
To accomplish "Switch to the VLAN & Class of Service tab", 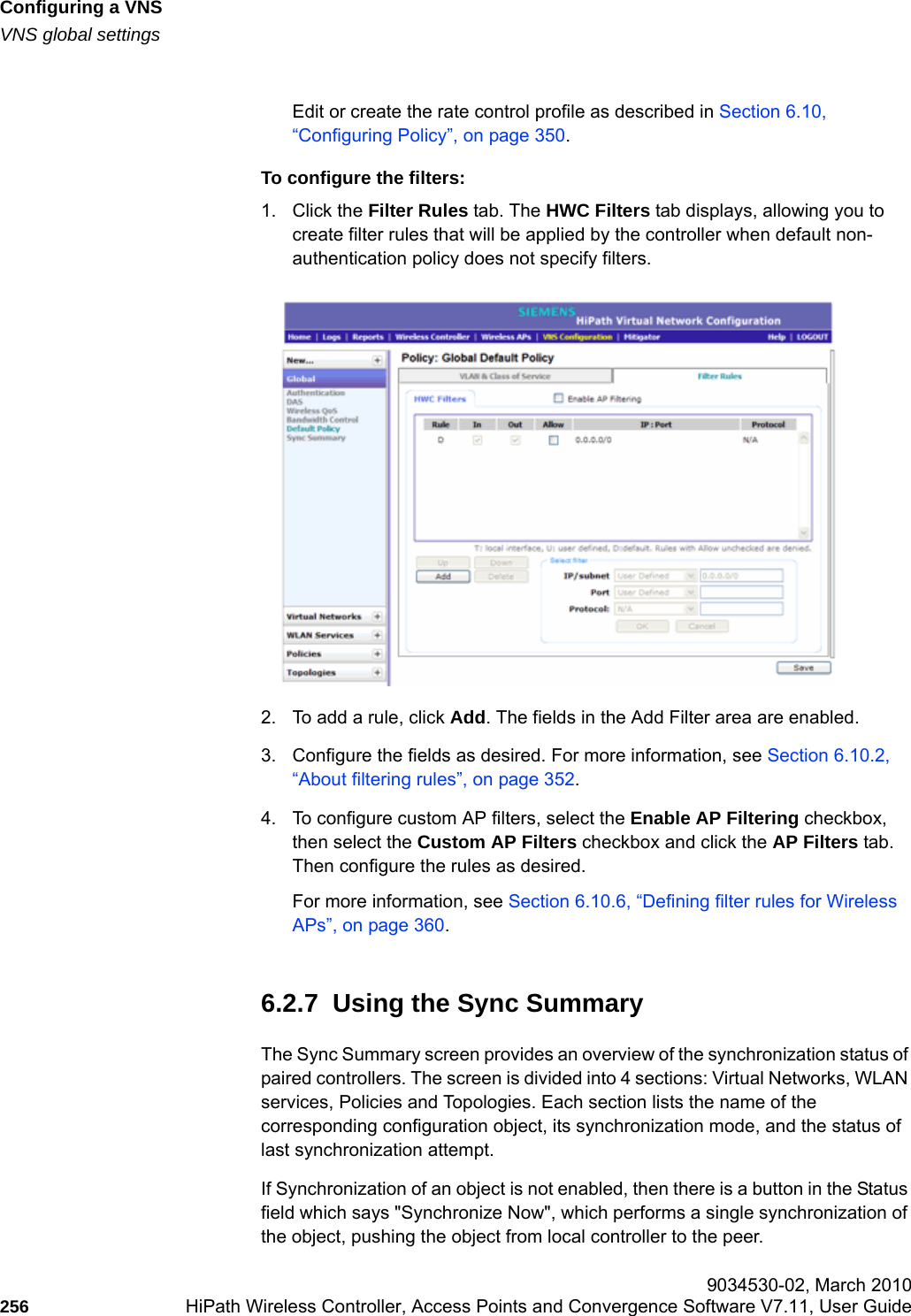I will click(x=505, y=375).
